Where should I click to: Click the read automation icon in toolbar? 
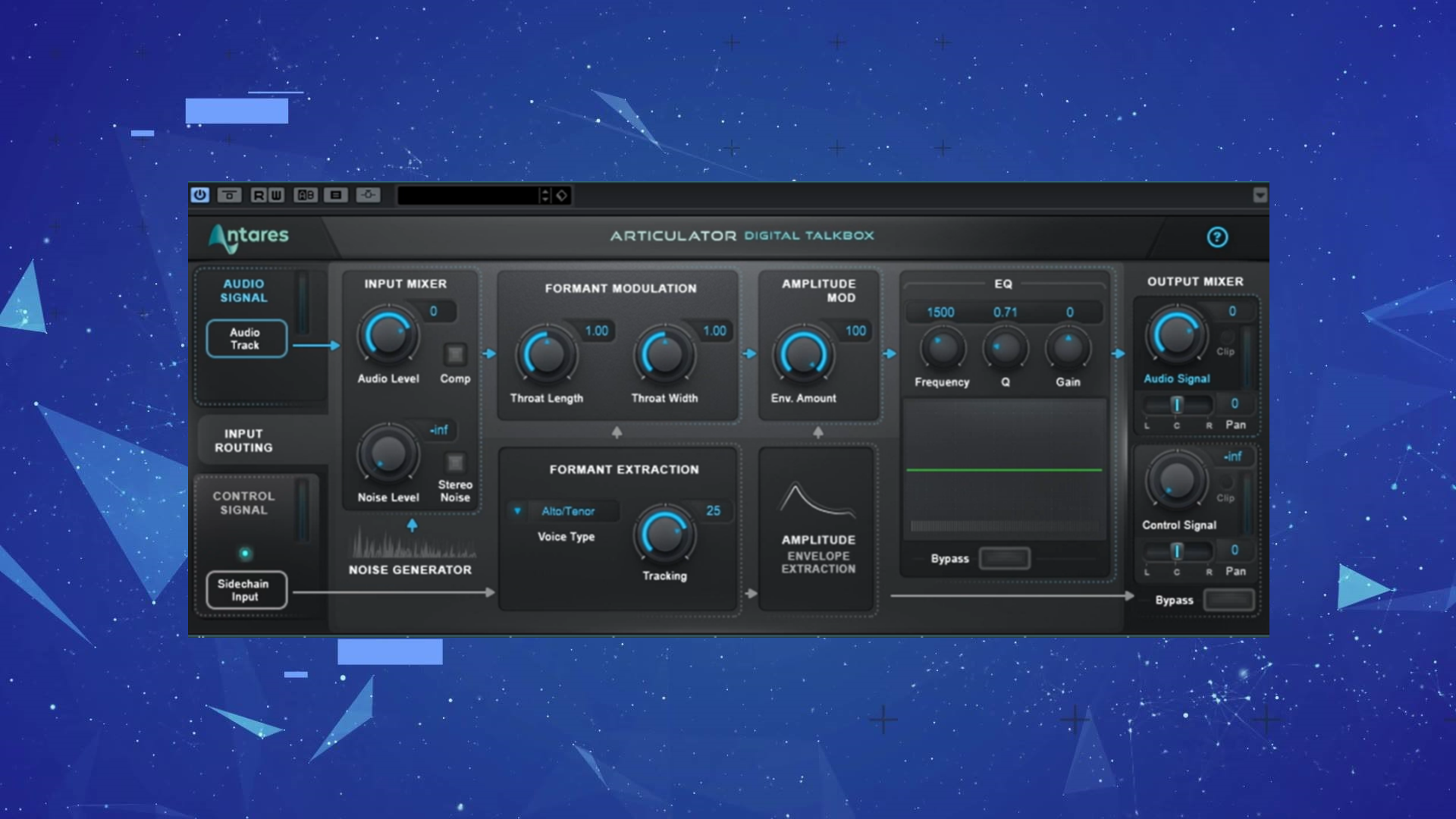click(x=256, y=195)
